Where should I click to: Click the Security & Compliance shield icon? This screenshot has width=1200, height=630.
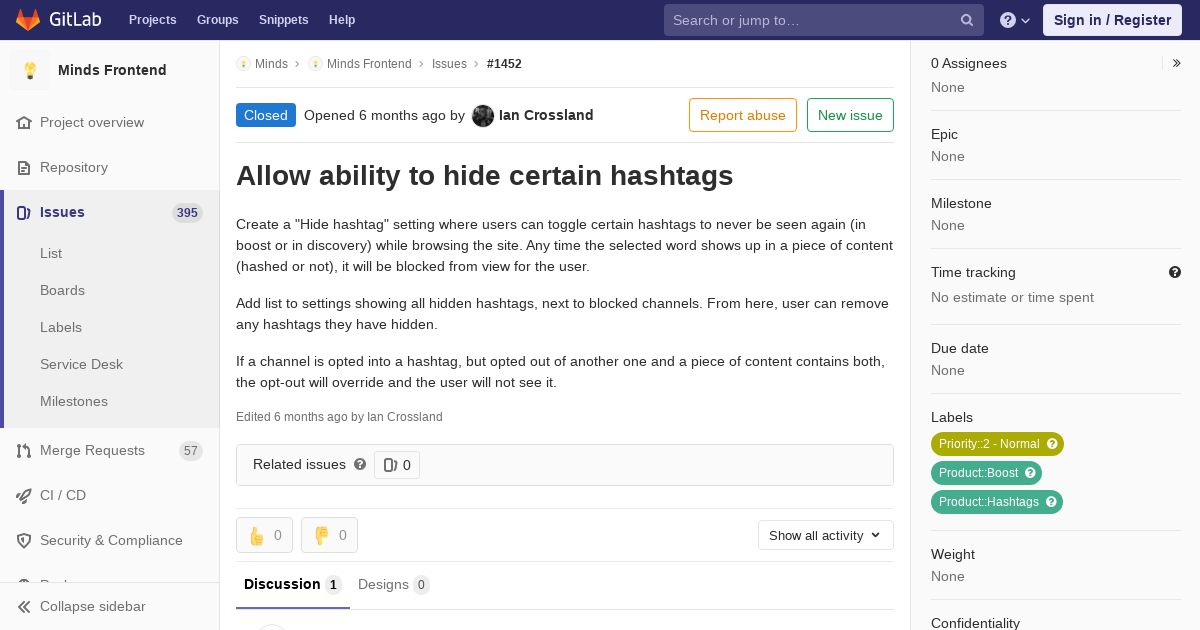coord(24,540)
